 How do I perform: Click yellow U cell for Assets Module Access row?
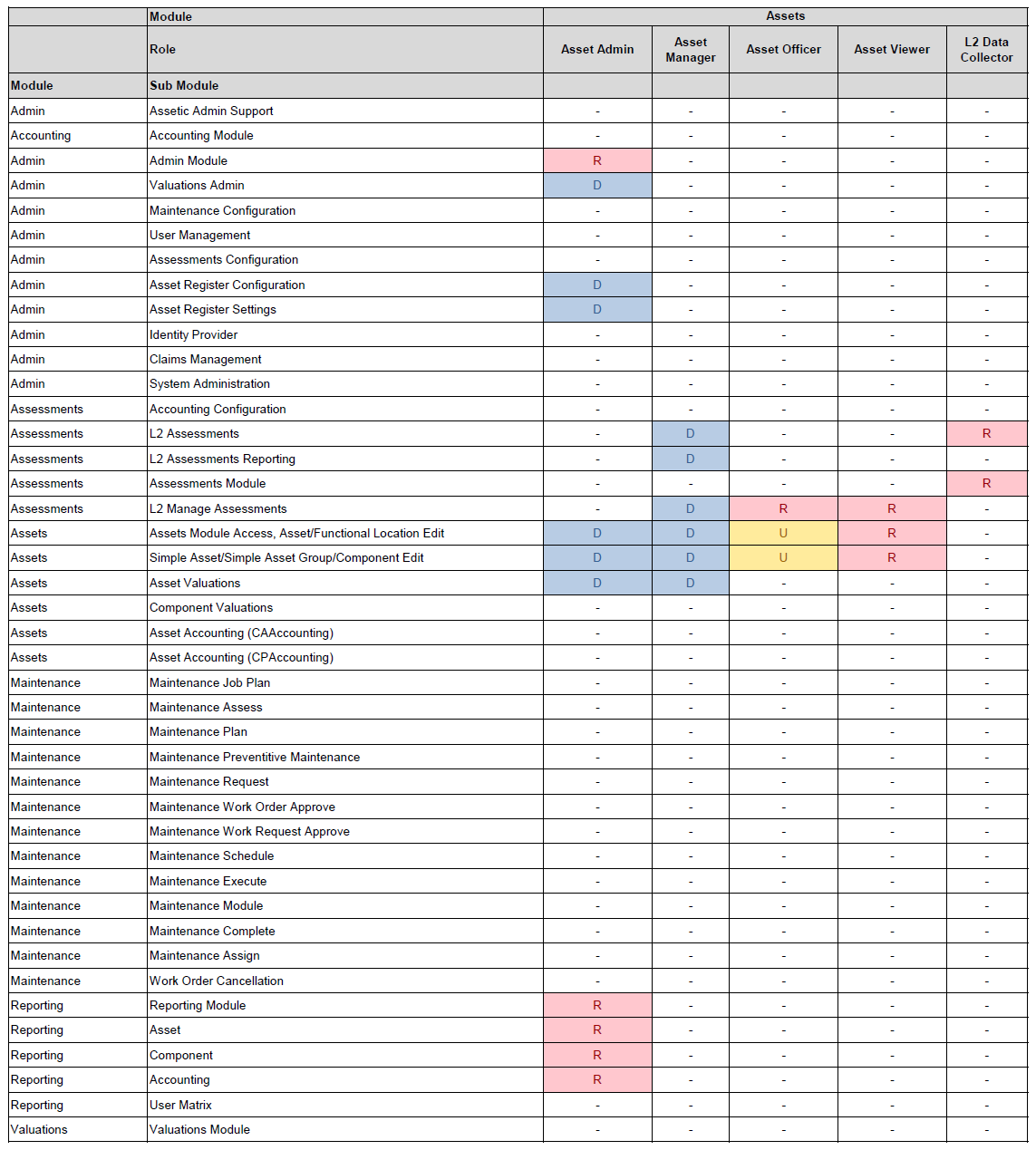point(783,533)
